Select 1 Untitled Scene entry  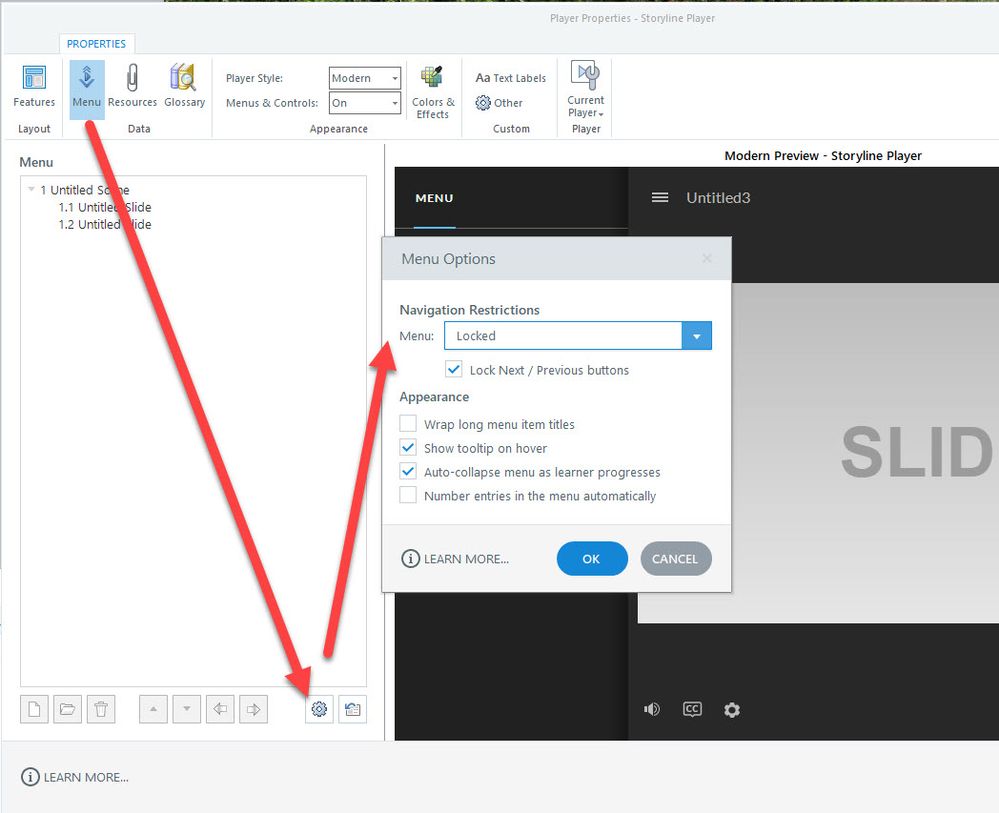click(84, 190)
